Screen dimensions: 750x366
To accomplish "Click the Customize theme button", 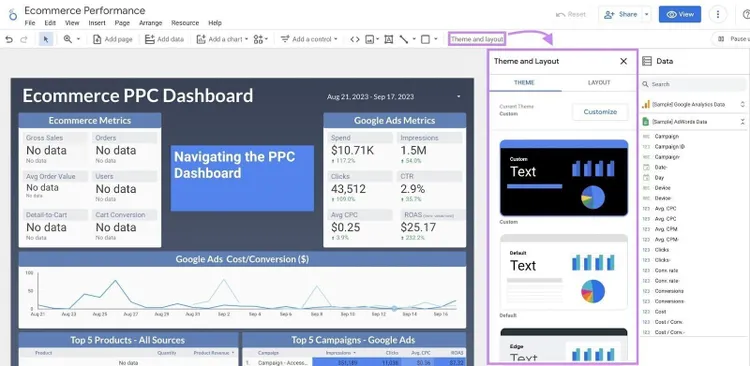I will pos(600,112).
